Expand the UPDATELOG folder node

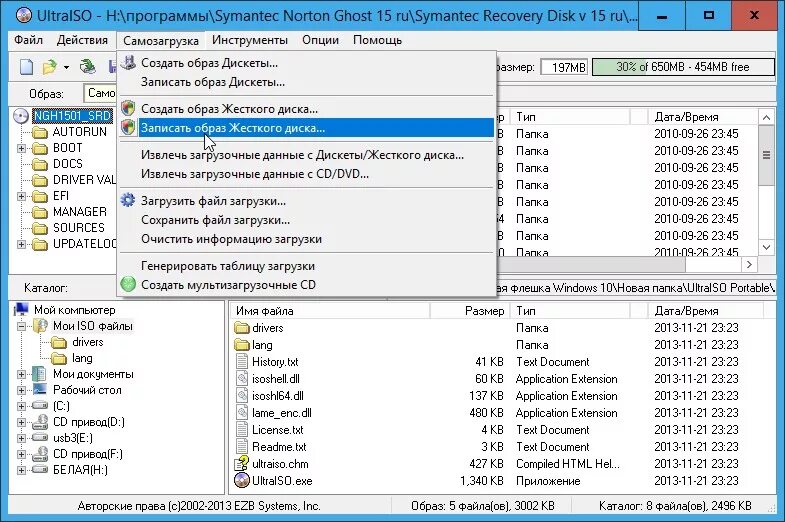point(21,244)
